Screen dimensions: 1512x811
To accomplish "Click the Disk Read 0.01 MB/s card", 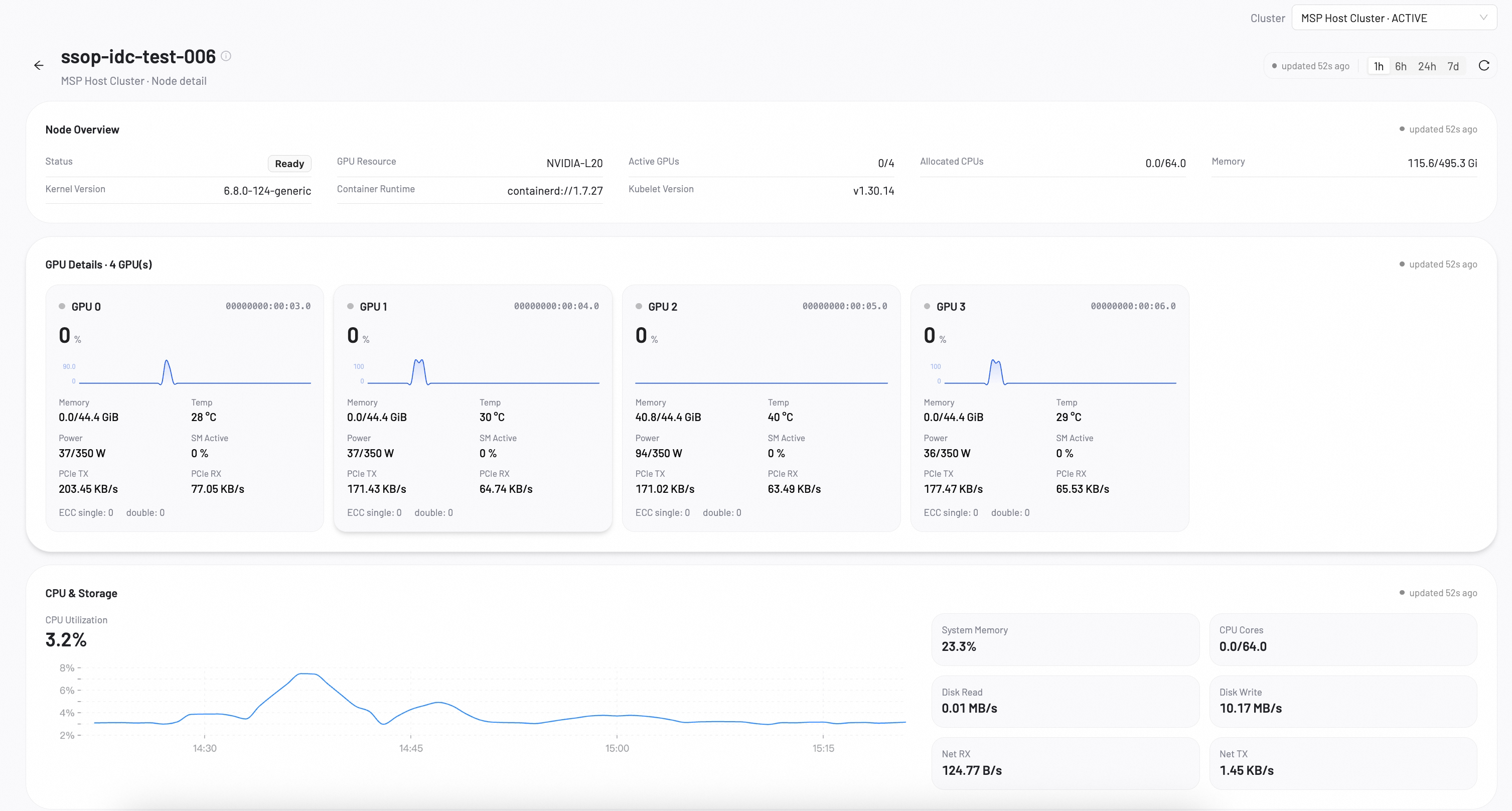I will (x=1066, y=701).
